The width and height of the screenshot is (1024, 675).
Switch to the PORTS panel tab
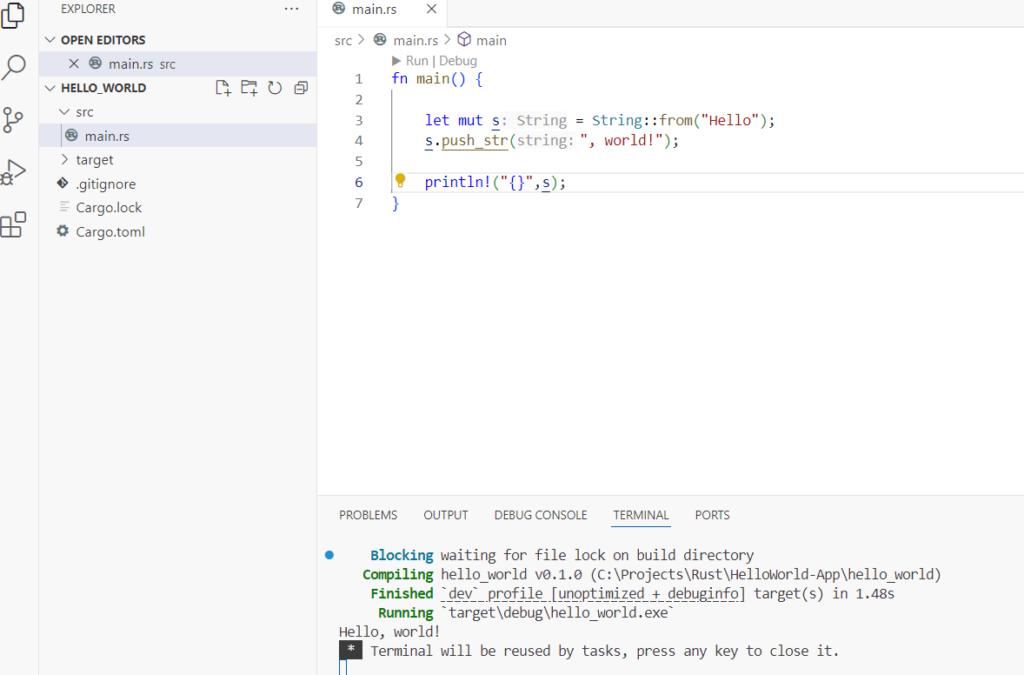click(x=712, y=515)
